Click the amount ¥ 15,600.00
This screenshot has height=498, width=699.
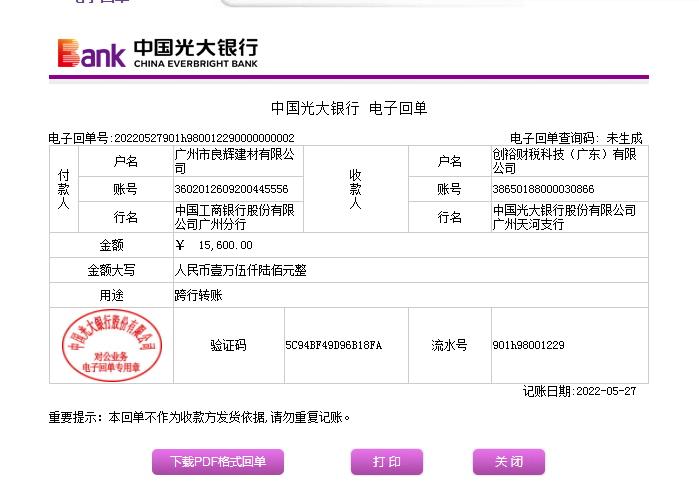pos(214,245)
